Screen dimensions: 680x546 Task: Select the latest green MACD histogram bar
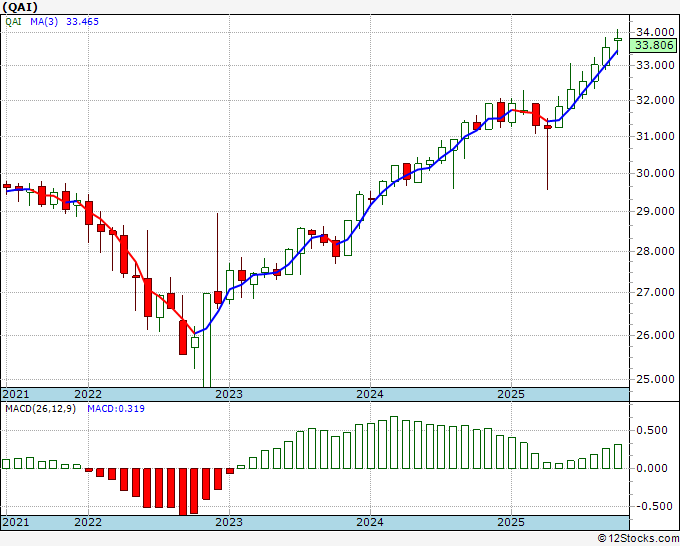[618, 457]
